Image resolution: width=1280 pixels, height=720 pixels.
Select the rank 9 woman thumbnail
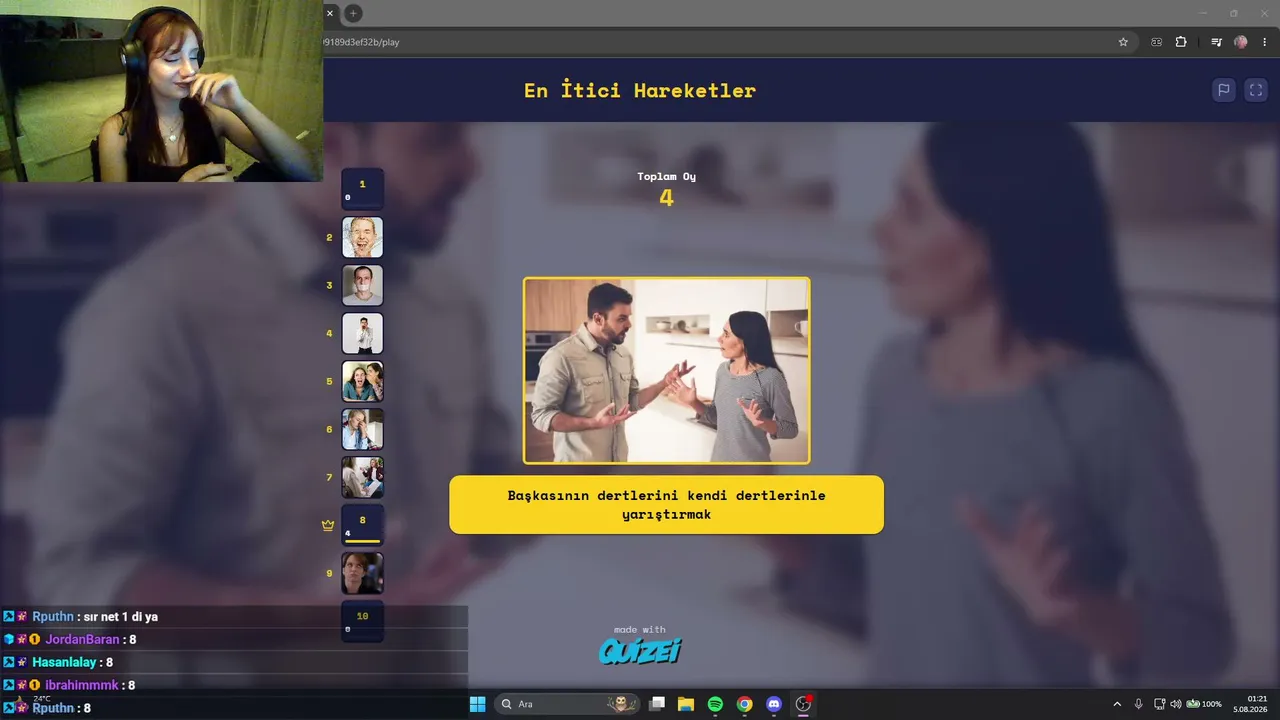click(362, 573)
